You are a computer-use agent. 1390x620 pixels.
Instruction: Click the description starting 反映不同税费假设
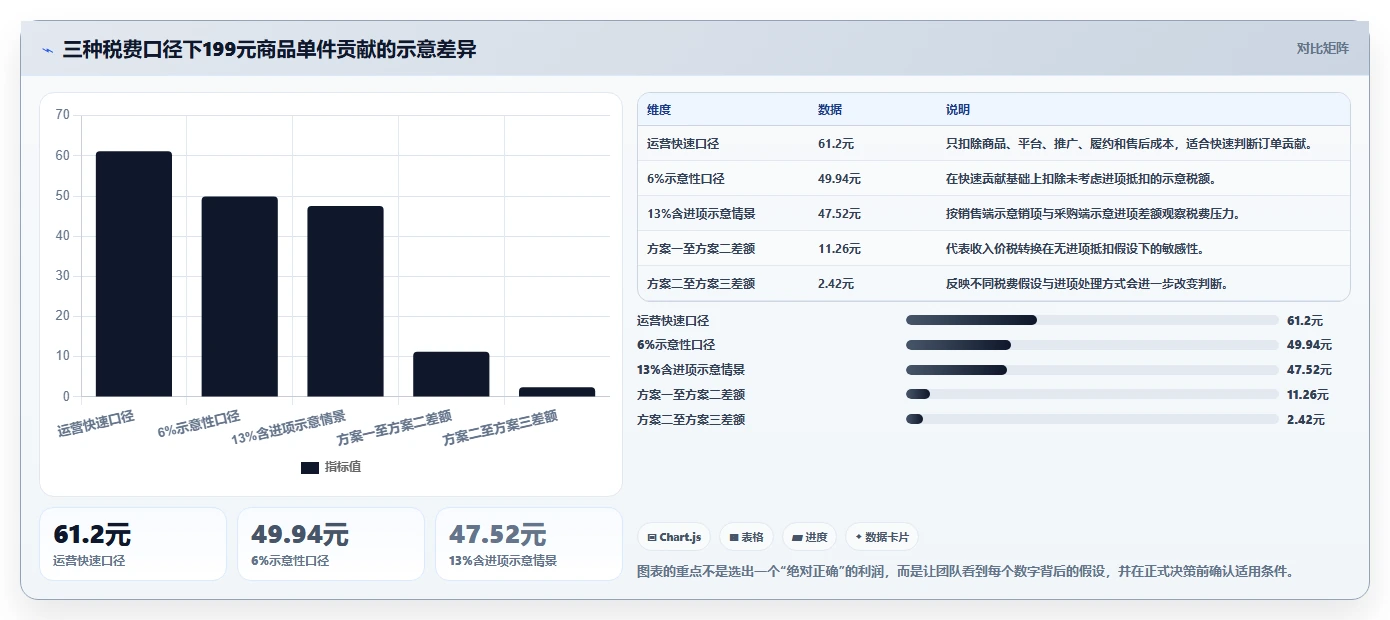(1087, 284)
